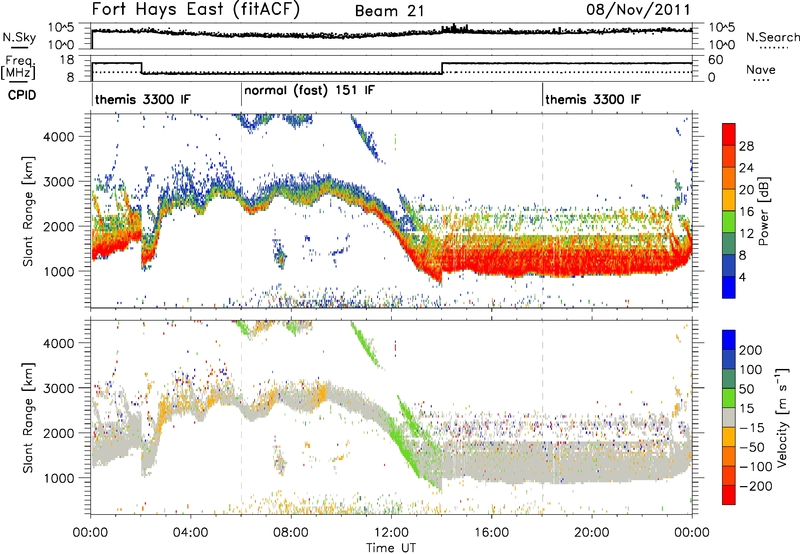
Task: Click the '04:00' time axis tick label
Action: pos(191,533)
